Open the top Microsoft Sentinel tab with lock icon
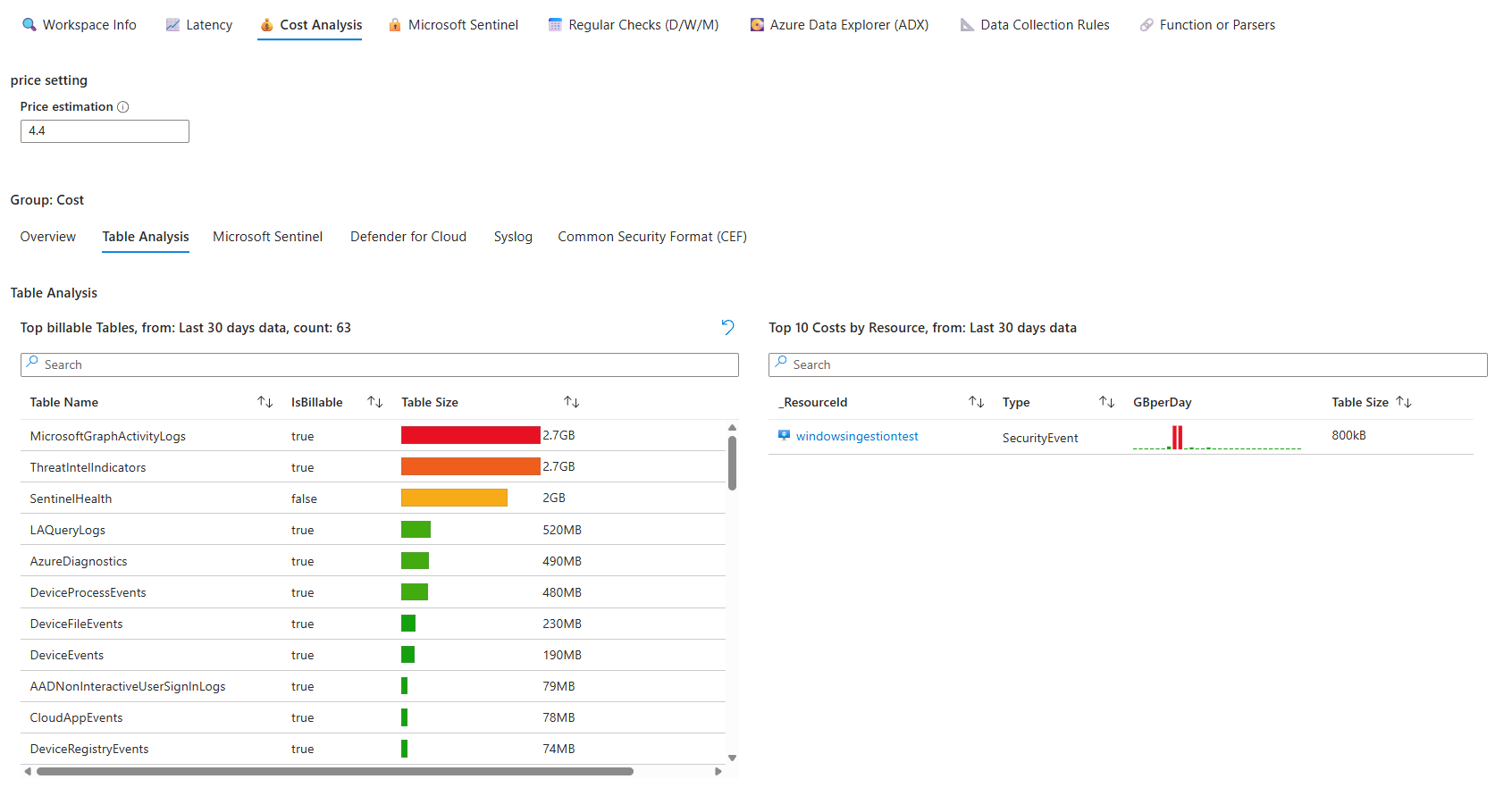The width and height of the screenshot is (1512, 796). [452, 25]
